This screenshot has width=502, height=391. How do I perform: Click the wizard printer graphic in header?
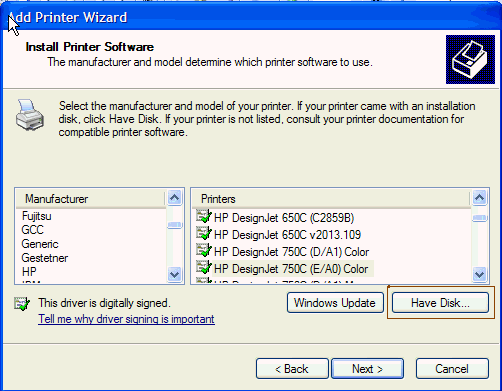click(470, 59)
